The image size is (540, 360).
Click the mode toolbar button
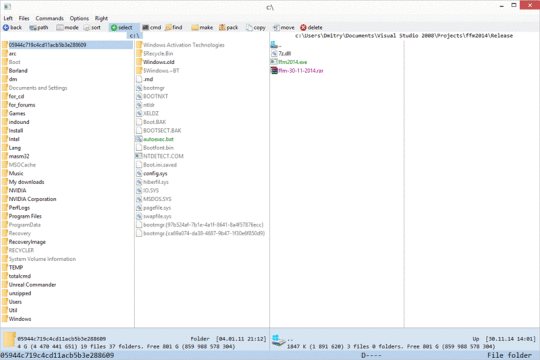pos(68,28)
